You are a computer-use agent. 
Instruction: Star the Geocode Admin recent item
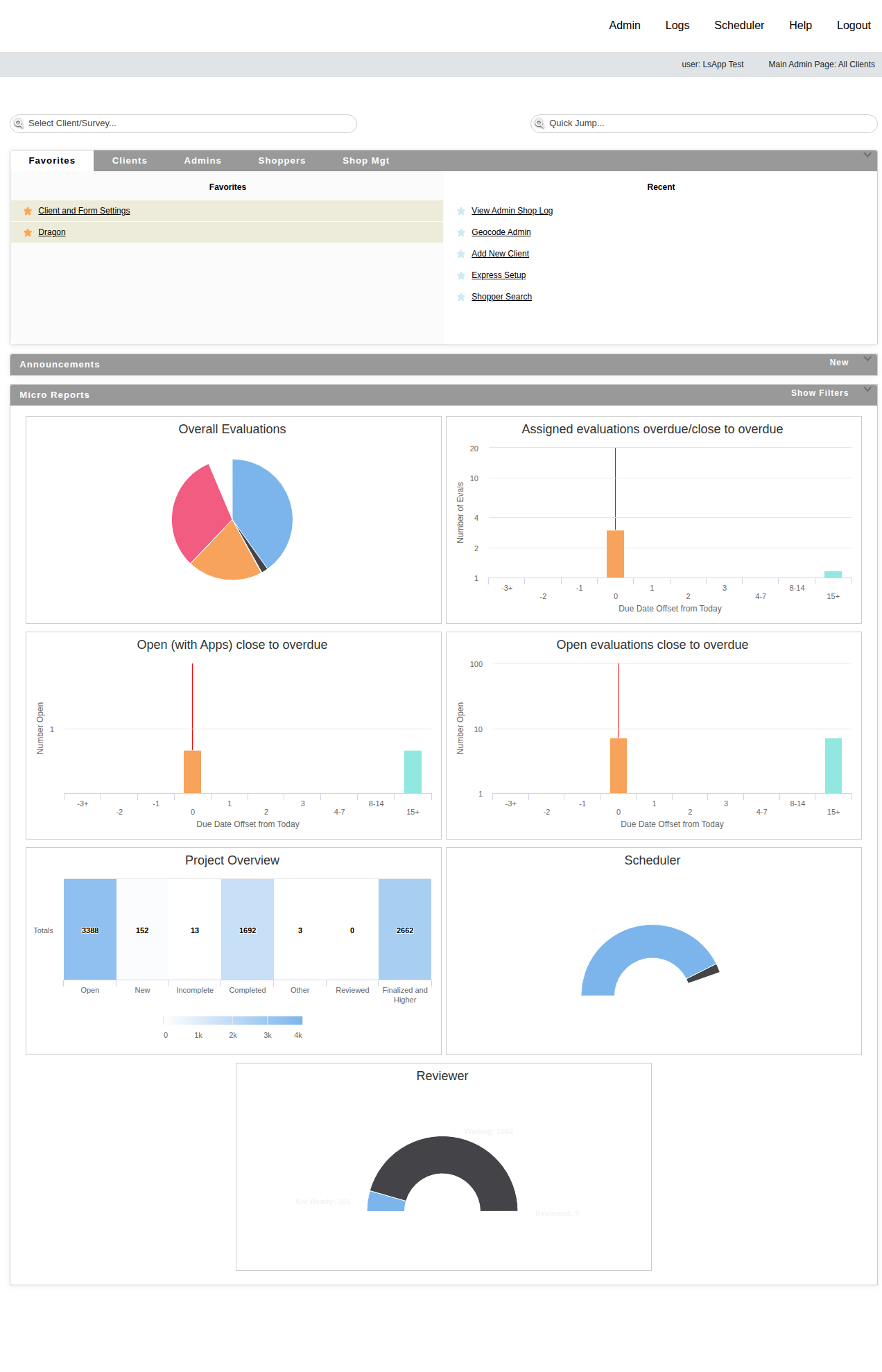(461, 233)
